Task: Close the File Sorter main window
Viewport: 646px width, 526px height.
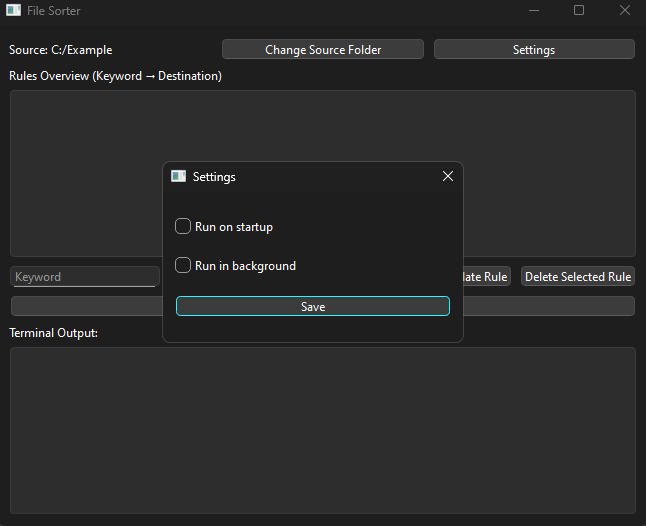Action: point(624,11)
